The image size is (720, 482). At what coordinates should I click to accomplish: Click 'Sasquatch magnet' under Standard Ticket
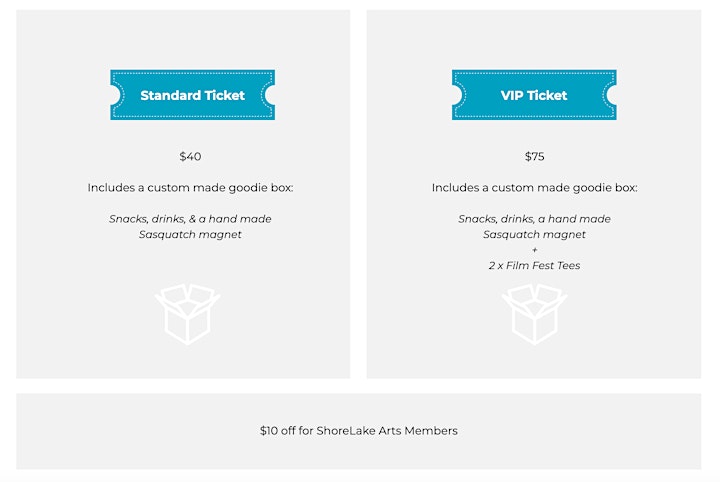tap(190, 235)
